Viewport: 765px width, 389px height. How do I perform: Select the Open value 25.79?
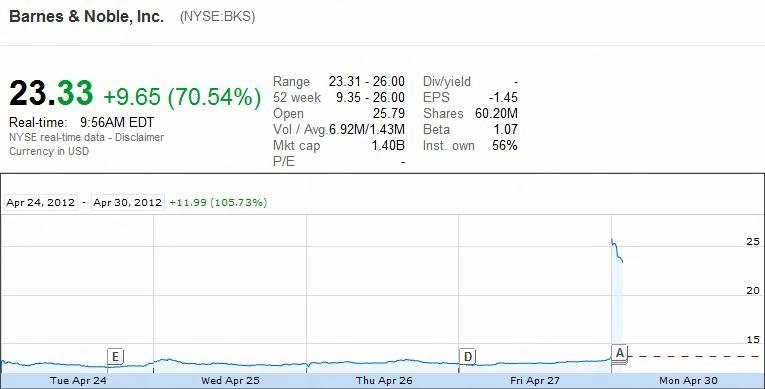(389, 113)
